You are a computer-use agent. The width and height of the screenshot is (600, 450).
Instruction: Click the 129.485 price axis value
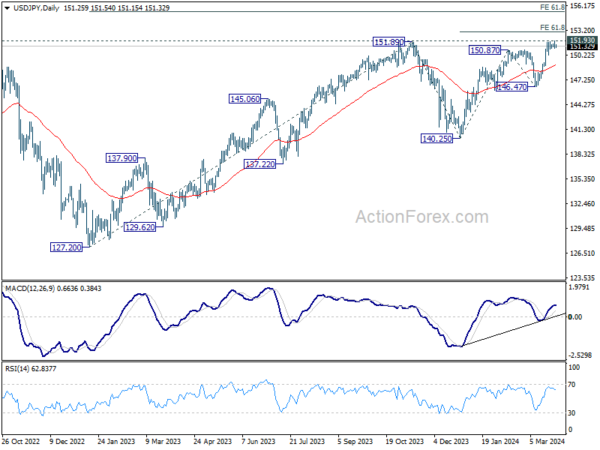click(582, 229)
